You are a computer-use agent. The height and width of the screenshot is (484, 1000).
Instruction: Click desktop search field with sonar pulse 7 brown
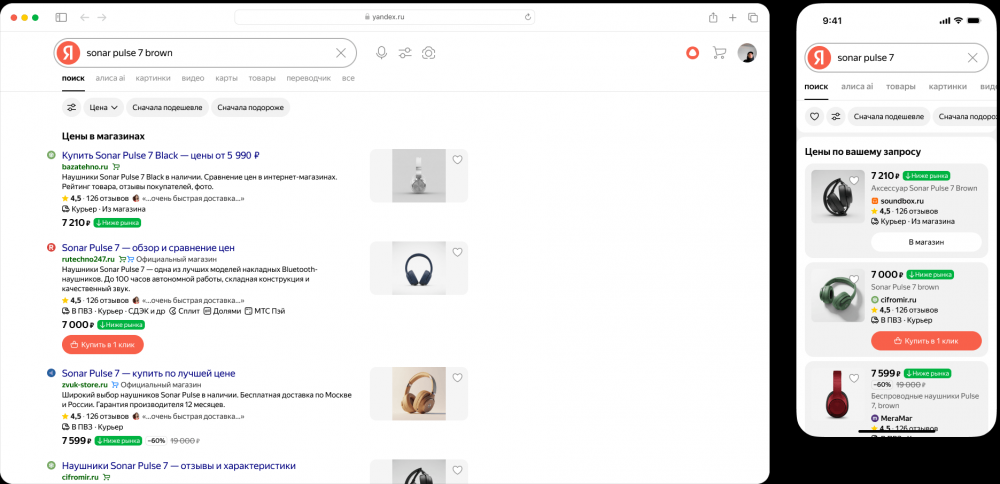click(205, 53)
